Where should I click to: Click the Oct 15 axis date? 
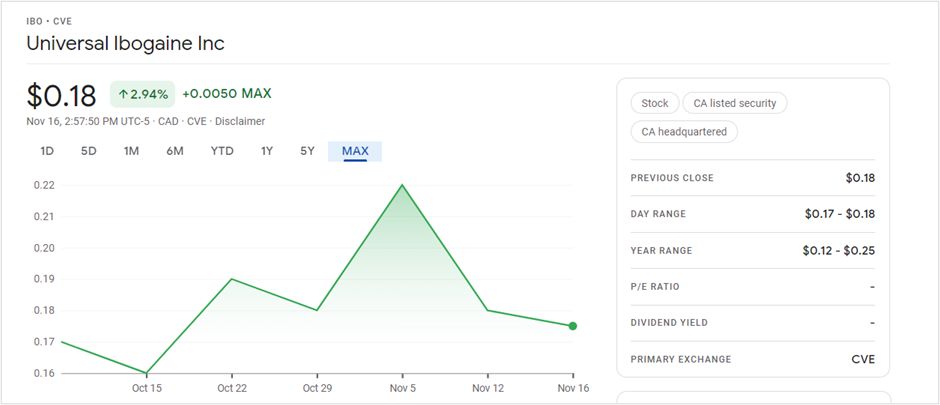[x=147, y=388]
